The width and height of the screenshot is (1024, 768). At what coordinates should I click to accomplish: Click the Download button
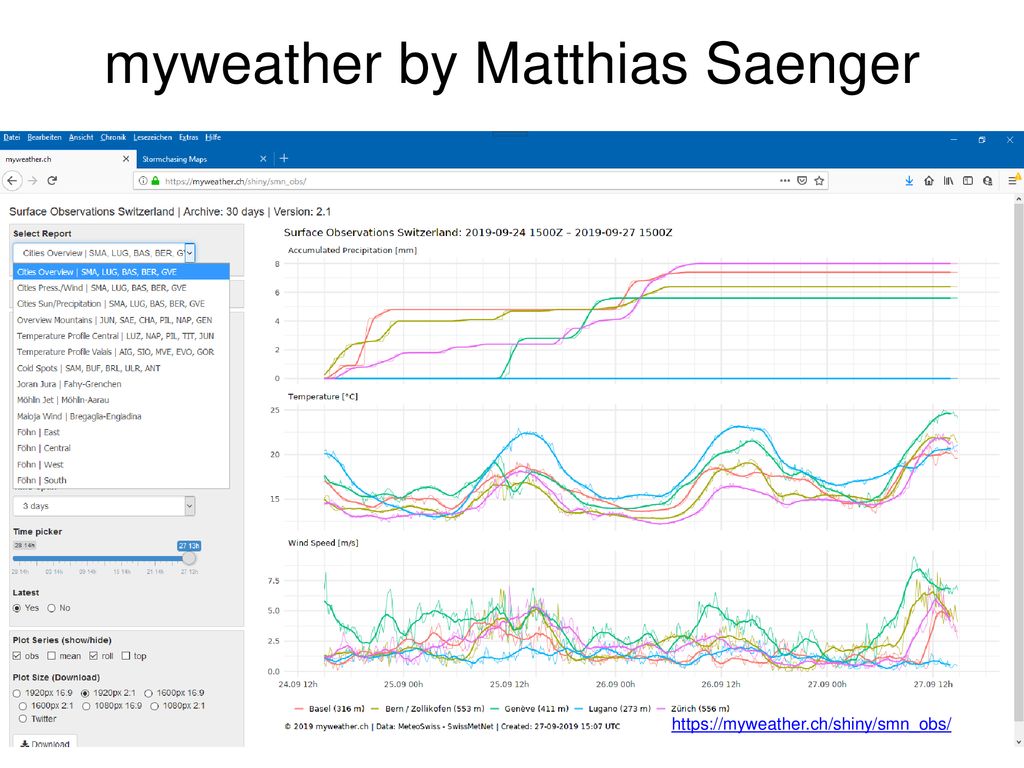[x=45, y=743]
